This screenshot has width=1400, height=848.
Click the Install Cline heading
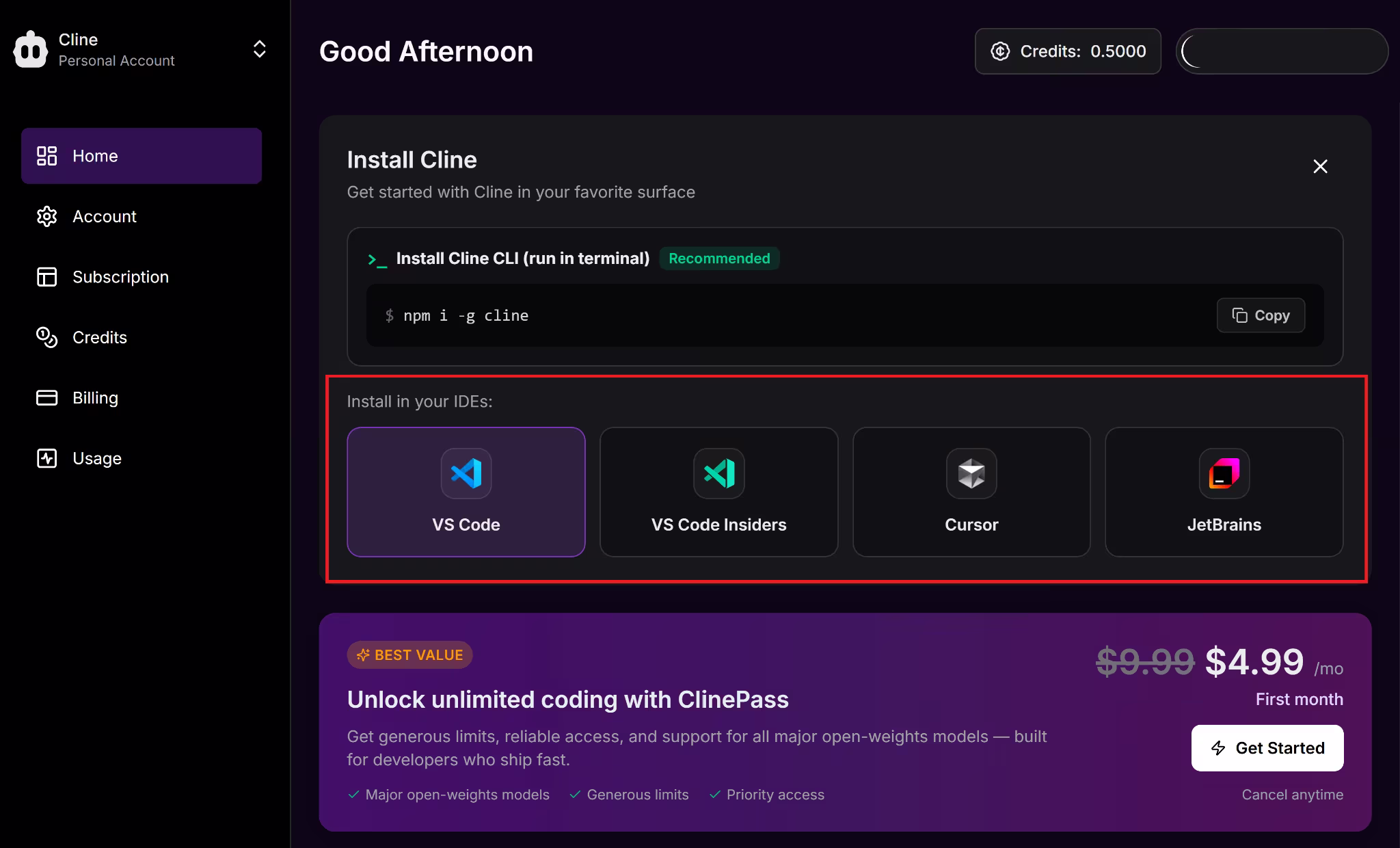412,159
